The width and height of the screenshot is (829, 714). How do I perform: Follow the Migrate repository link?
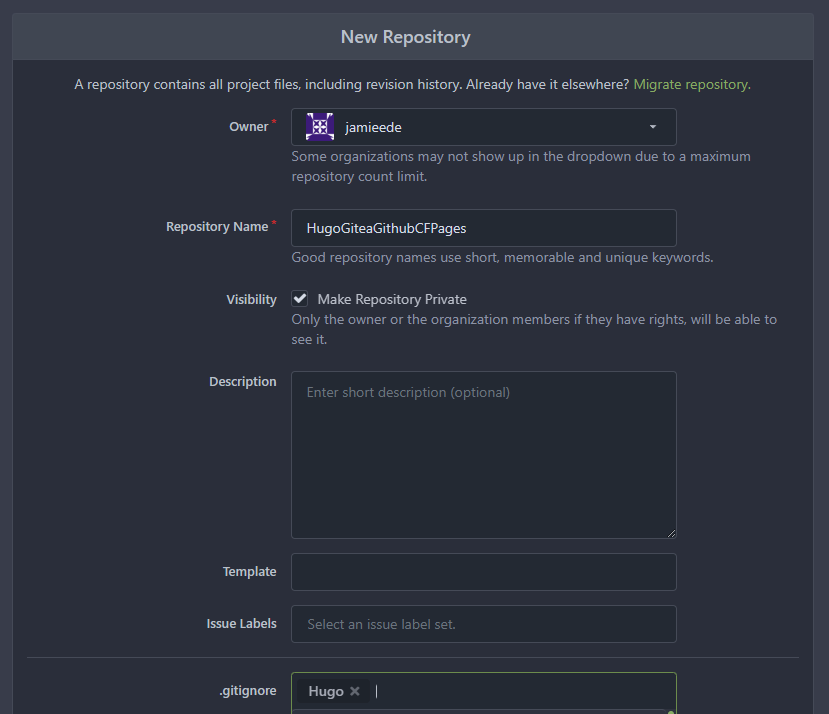click(x=690, y=84)
